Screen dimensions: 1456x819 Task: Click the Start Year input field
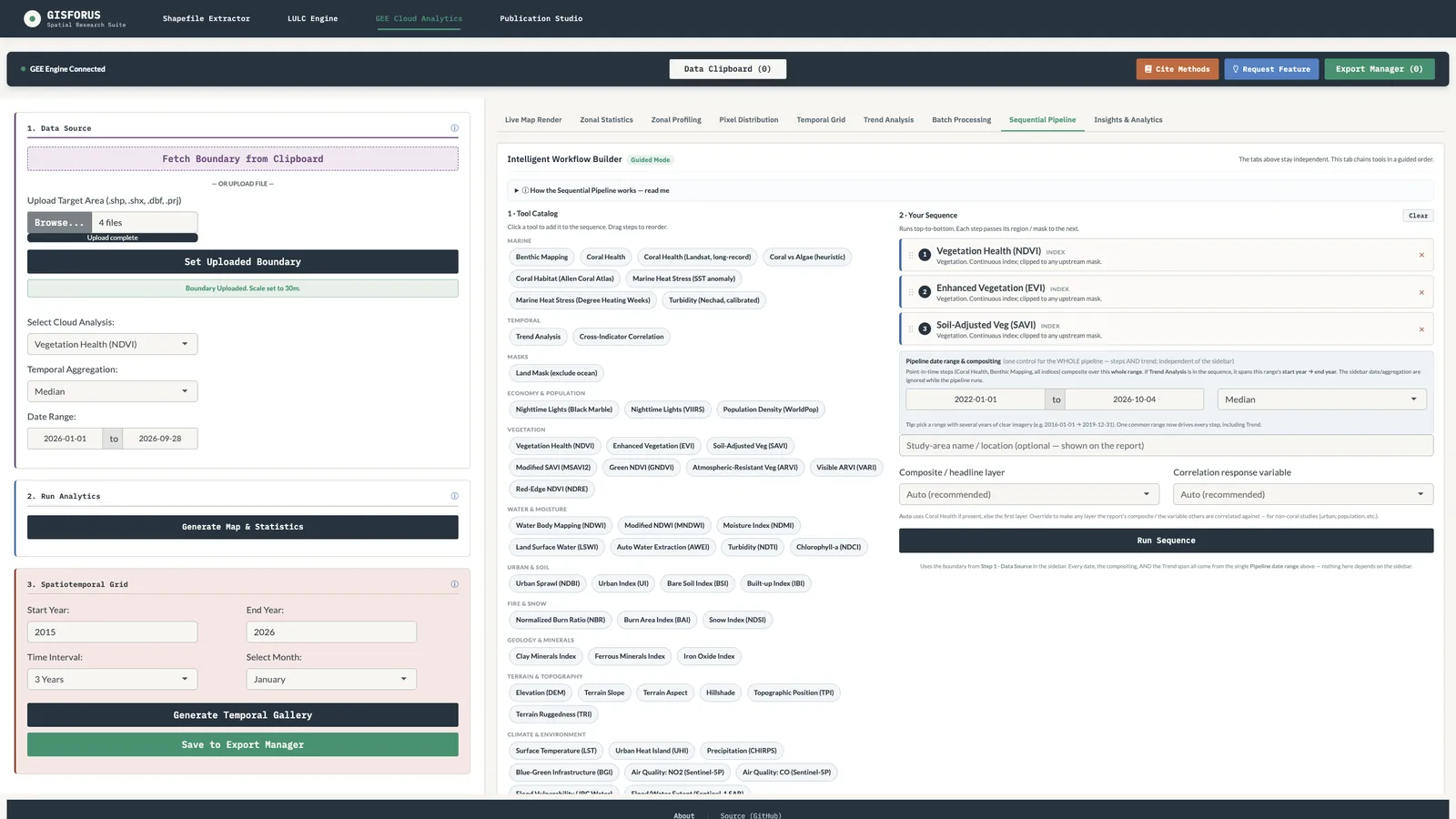[112, 632]
